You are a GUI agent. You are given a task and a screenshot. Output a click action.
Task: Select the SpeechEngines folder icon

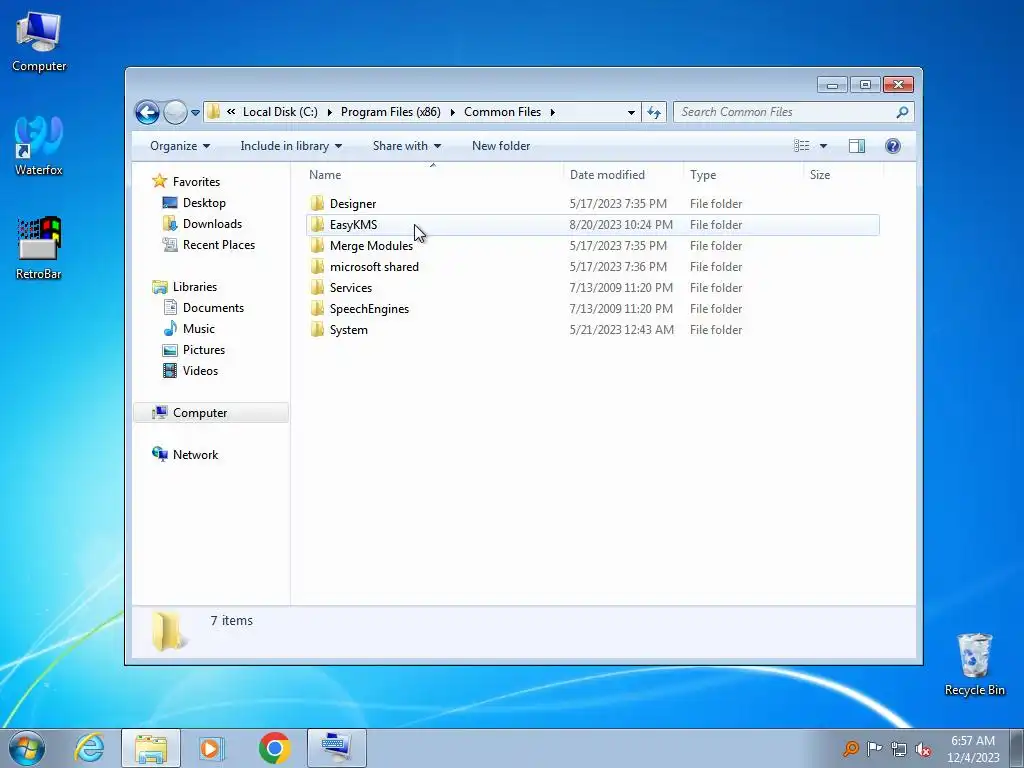[x=317, y=308]
